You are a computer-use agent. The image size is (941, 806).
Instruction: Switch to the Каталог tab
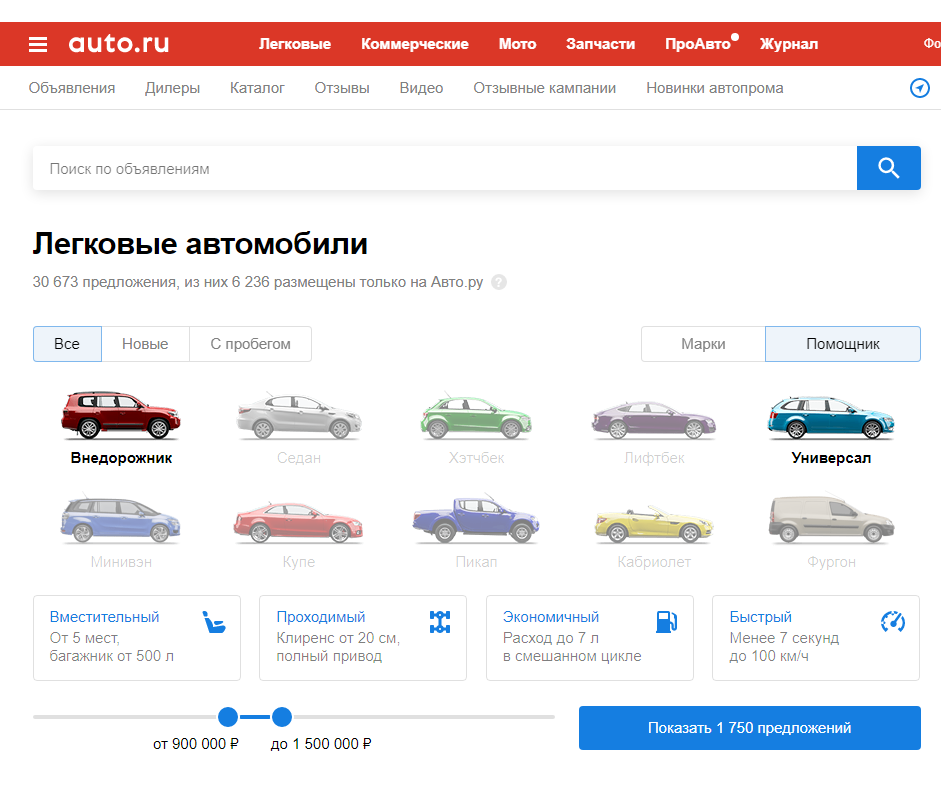(256, 88)
